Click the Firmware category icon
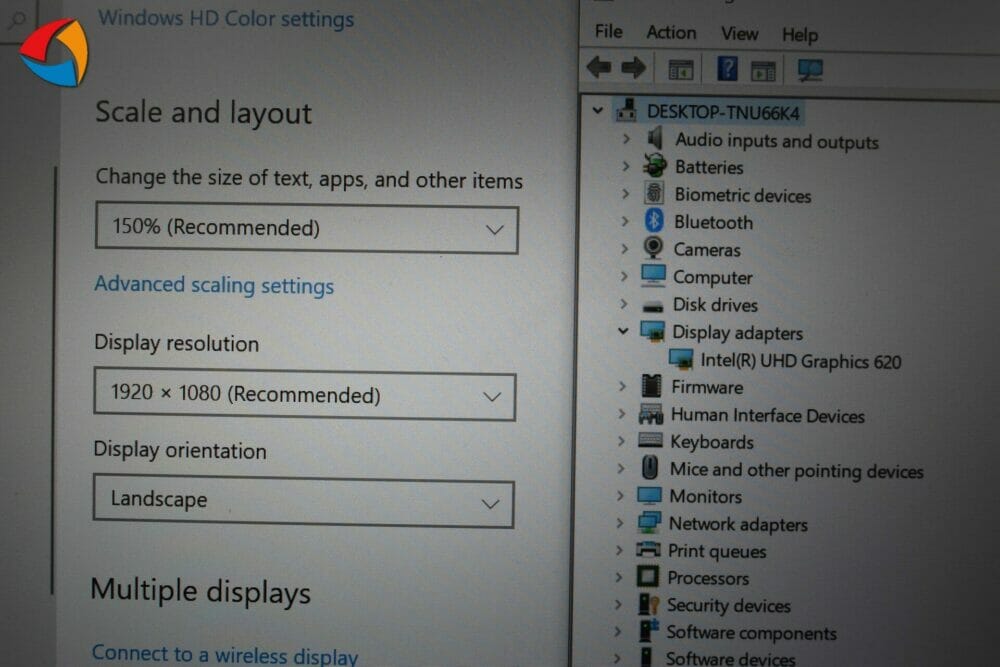 click(651, 386)
